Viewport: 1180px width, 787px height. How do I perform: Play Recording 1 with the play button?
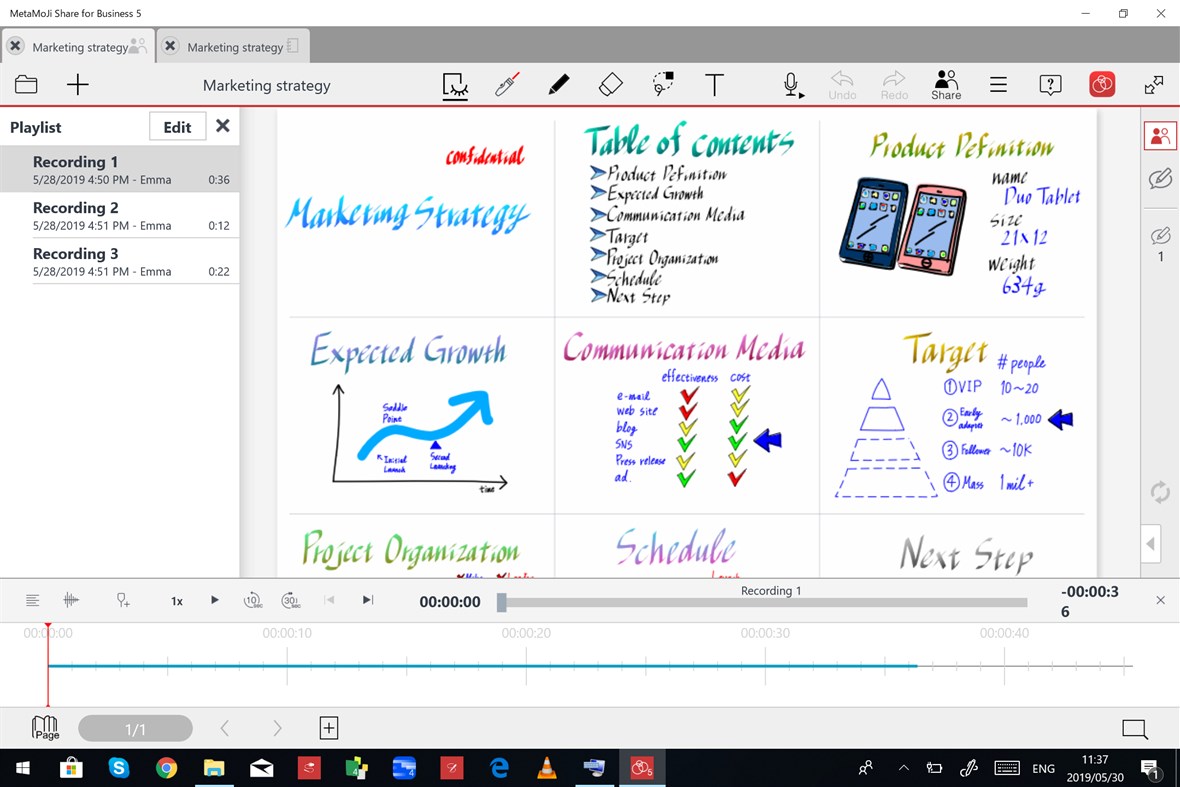click(214, 599)
